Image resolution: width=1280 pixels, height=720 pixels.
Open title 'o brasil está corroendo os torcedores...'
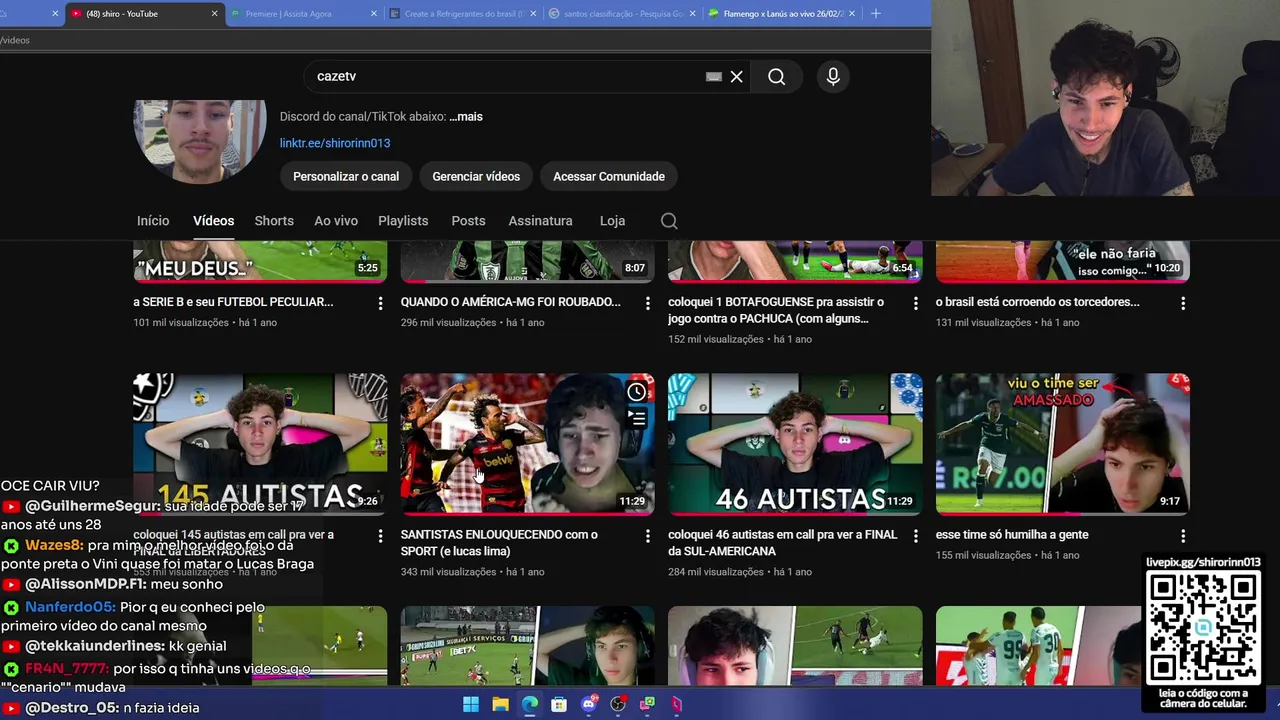[x=1037, y=302]
